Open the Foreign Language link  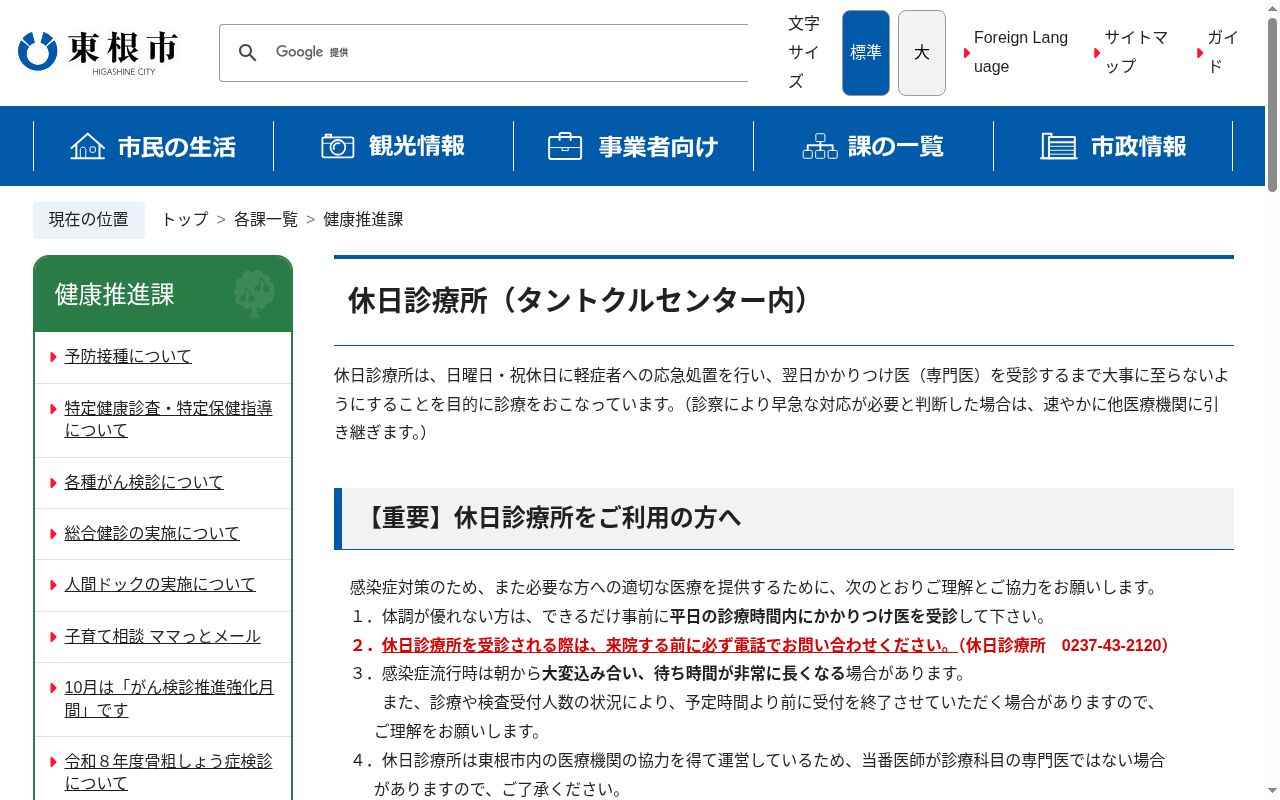point(1021,52)
